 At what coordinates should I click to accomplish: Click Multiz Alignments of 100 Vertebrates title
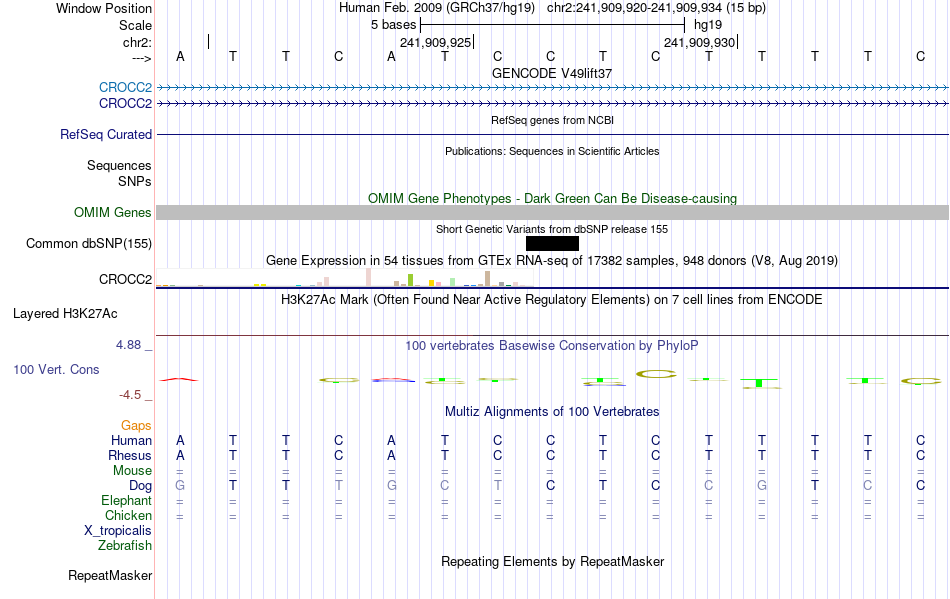click(x=552, y=412)
